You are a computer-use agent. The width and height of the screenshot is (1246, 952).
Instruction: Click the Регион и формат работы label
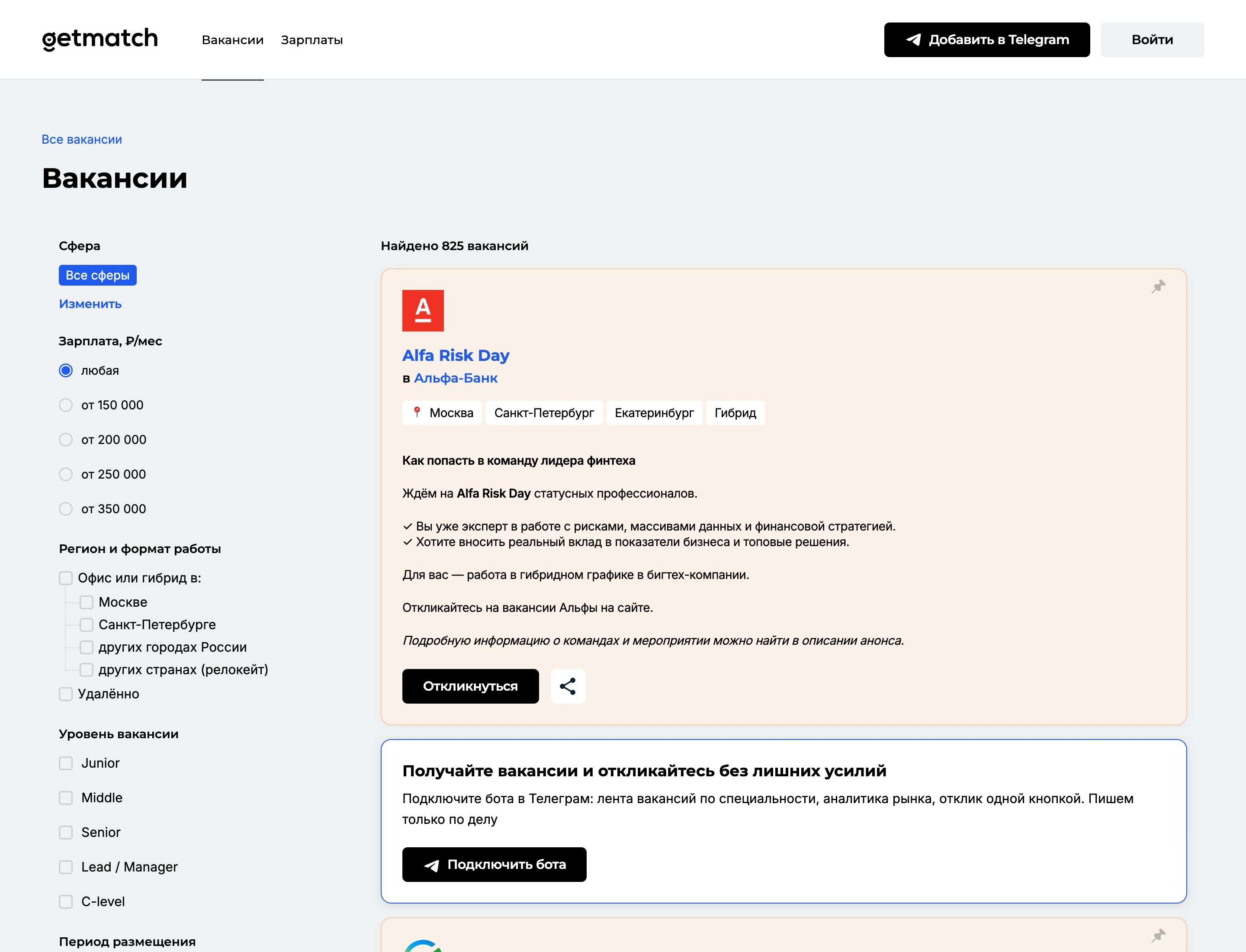pos(140,549)
